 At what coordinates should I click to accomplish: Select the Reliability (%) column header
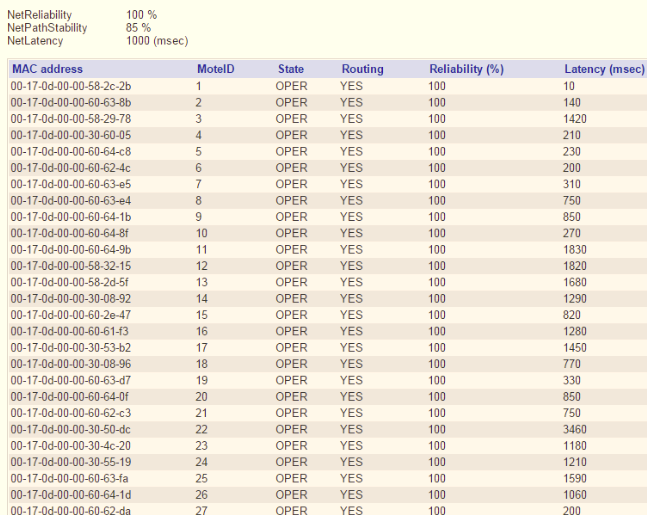[x=465, y=69]
